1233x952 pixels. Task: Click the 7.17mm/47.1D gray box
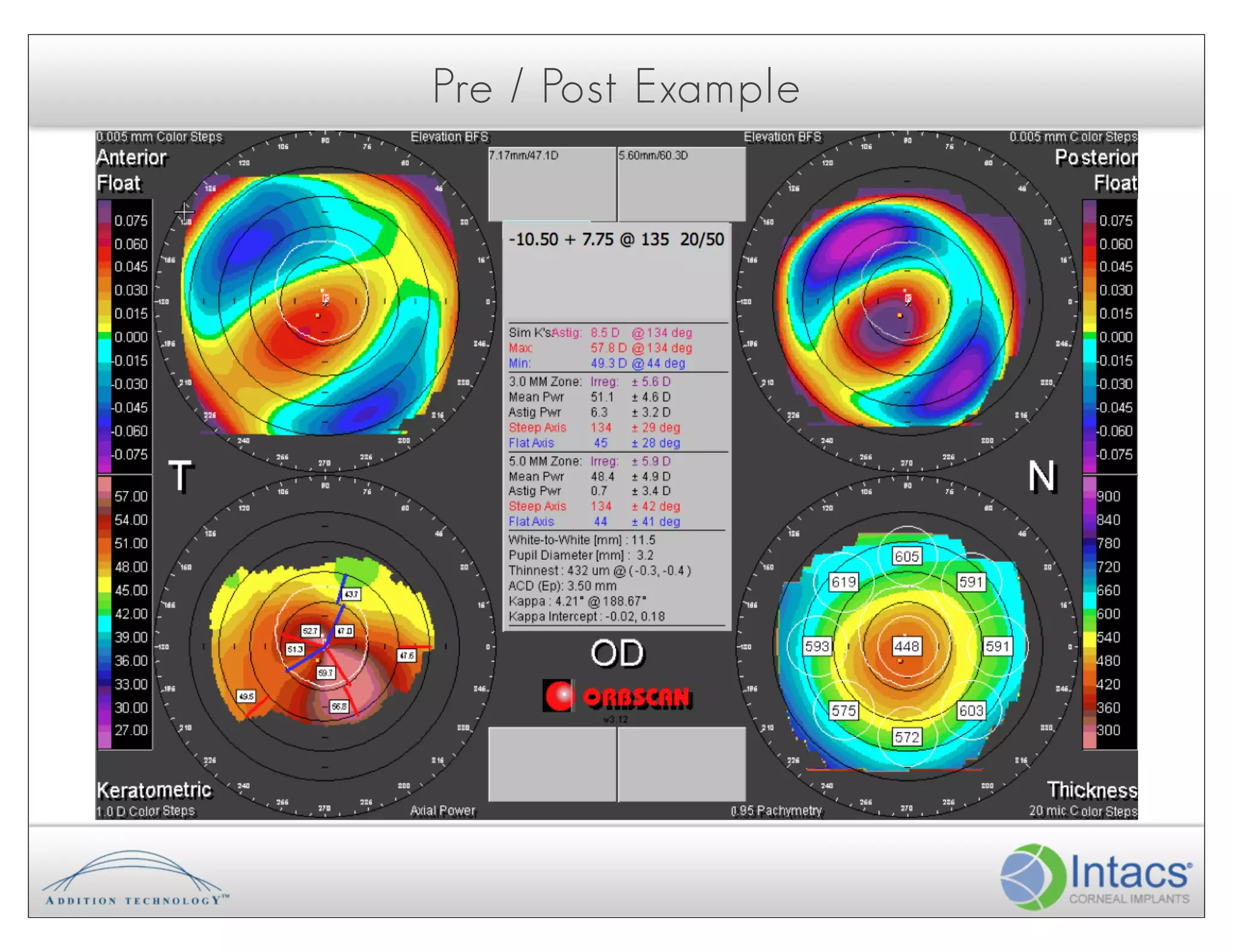tap(552, 184)
